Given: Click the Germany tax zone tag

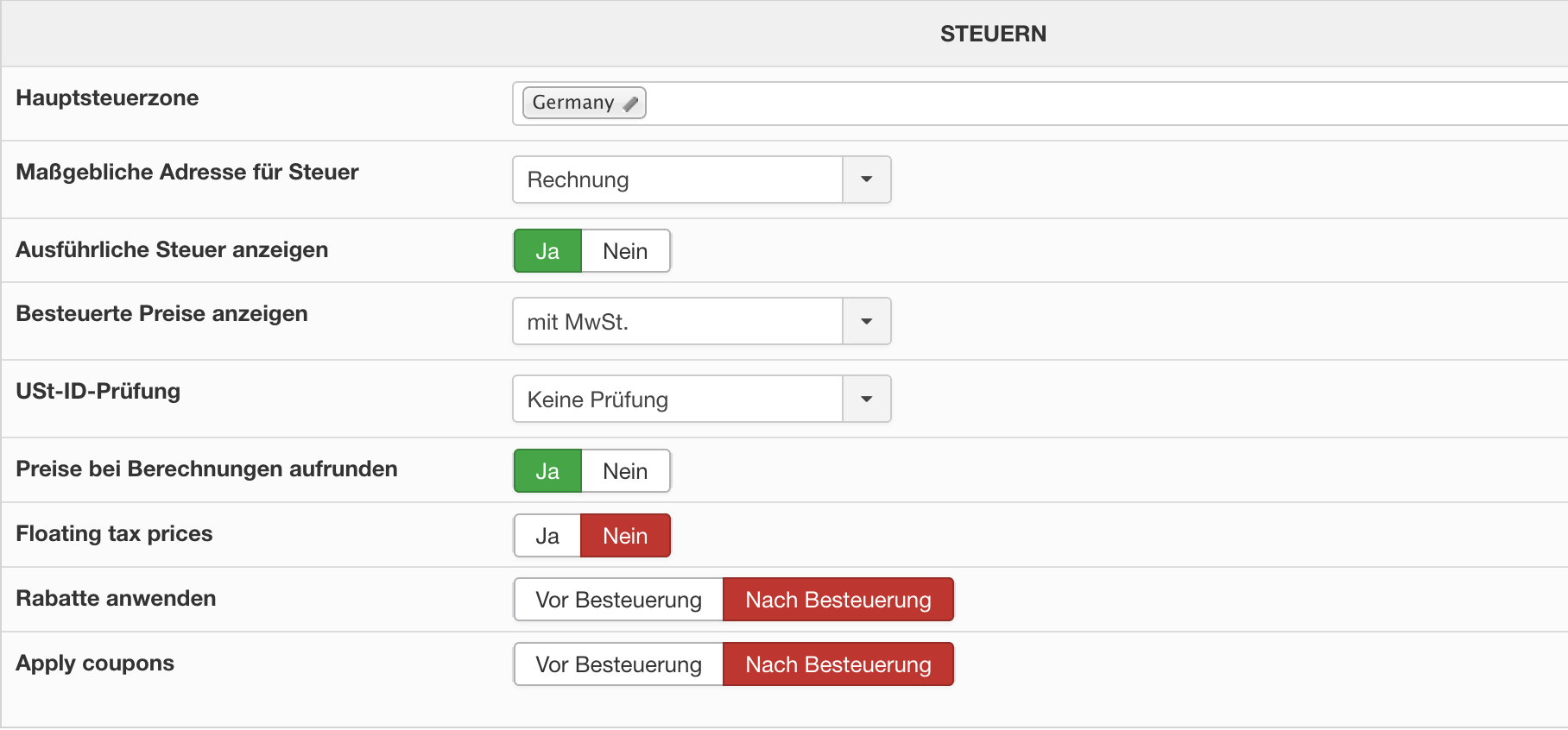Looking at the screenshot, I should point(572,103).
